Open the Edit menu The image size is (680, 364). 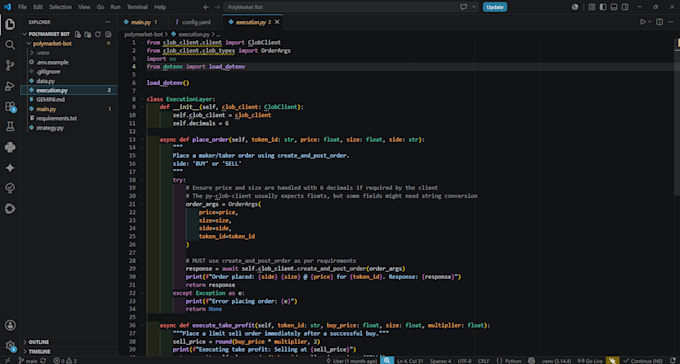click(38, 7)
